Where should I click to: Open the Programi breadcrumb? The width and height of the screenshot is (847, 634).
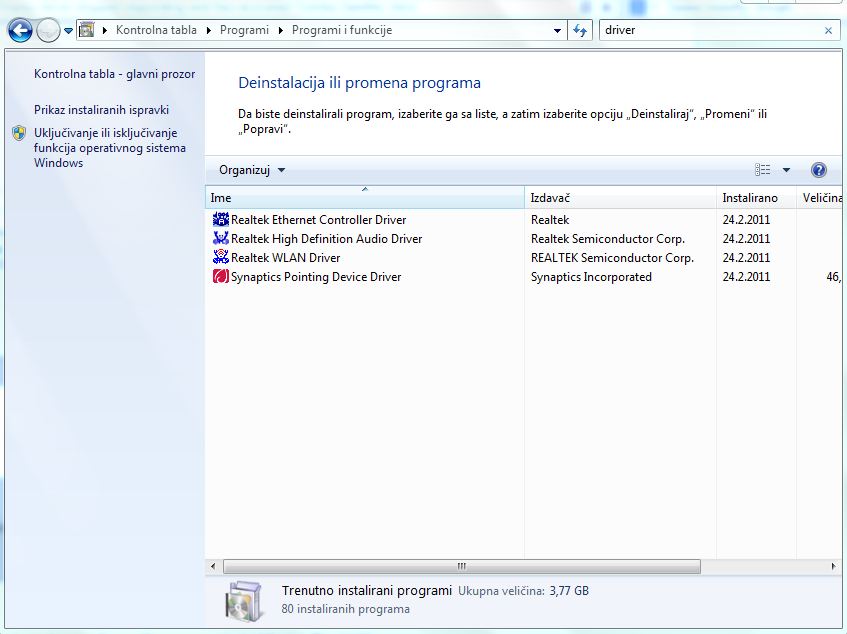click(x=244, y=30)
